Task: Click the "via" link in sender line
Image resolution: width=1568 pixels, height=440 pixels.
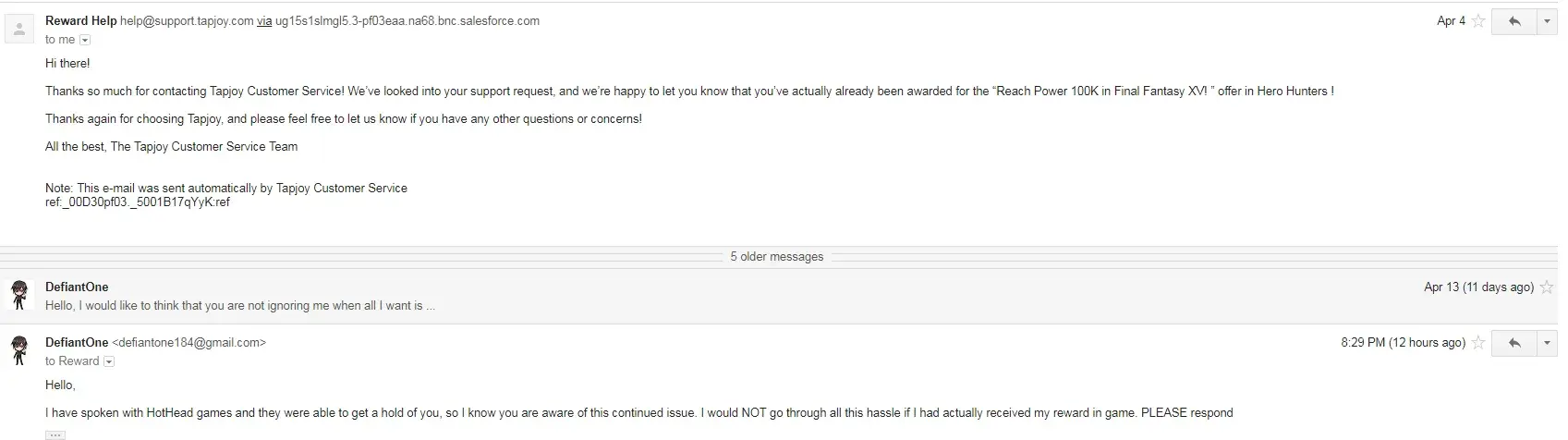Action: [x=264, y=20]
